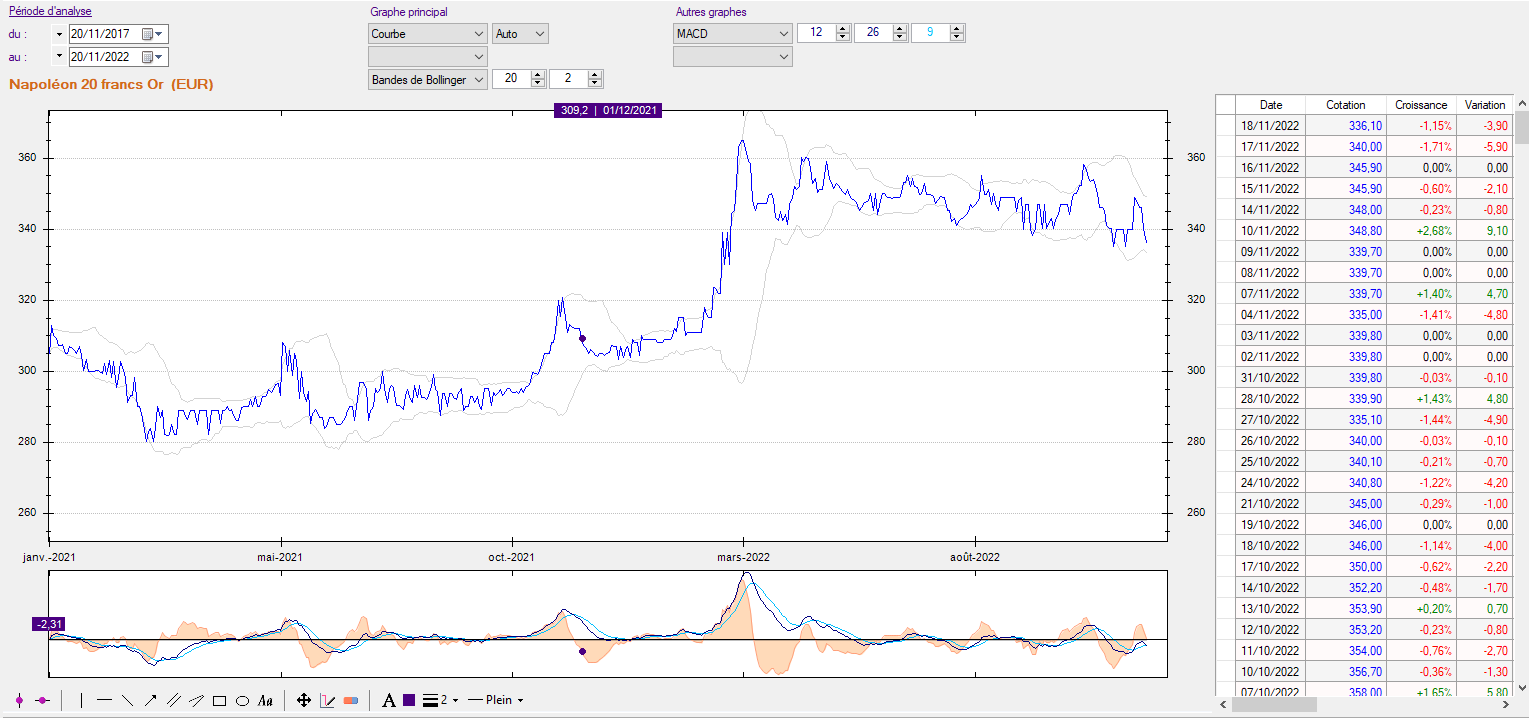Open the Courbe chart type dropdown

428,33
